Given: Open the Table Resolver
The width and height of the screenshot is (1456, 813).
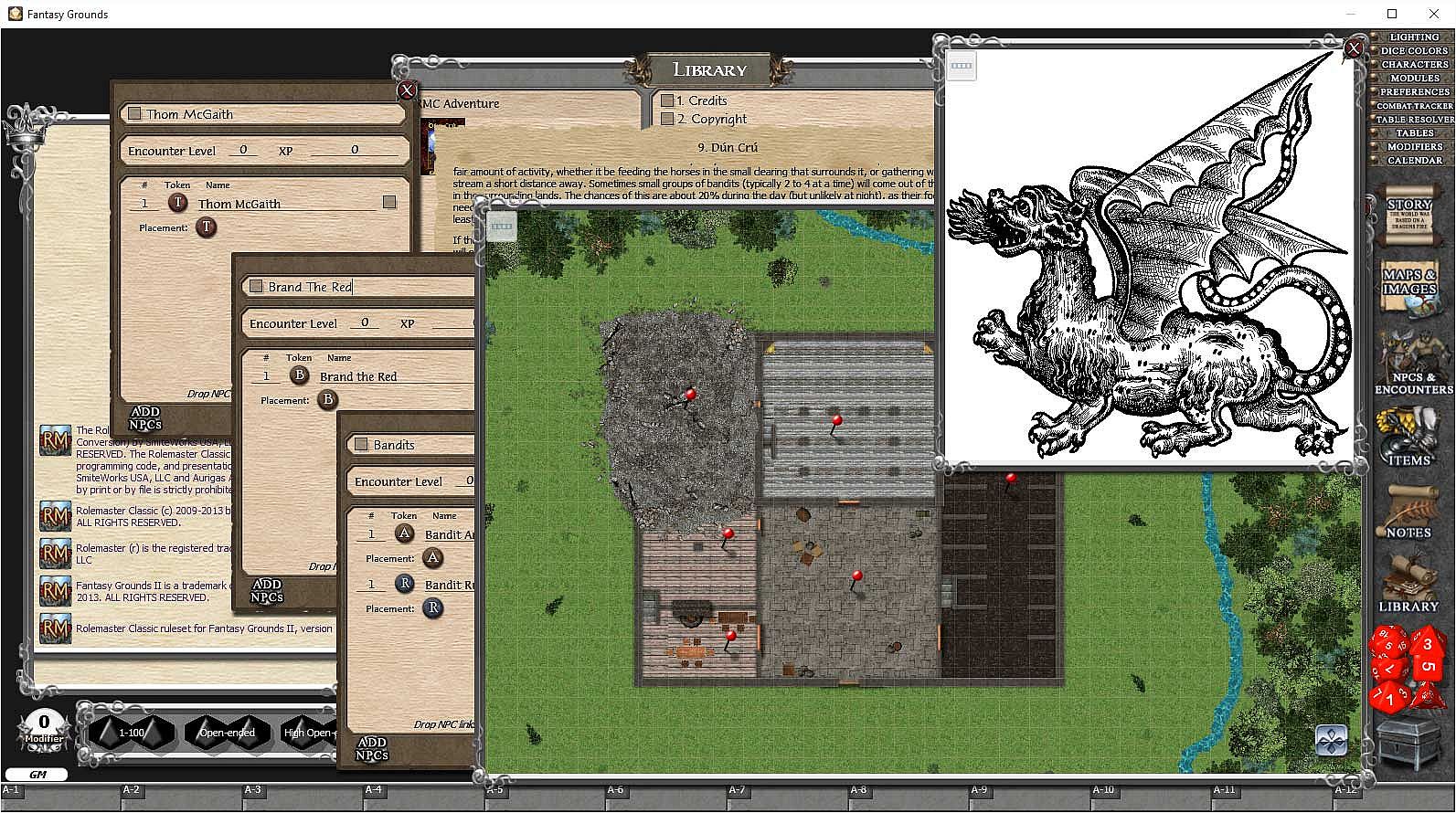Looking at the screenshot, I should (1413, 120).
